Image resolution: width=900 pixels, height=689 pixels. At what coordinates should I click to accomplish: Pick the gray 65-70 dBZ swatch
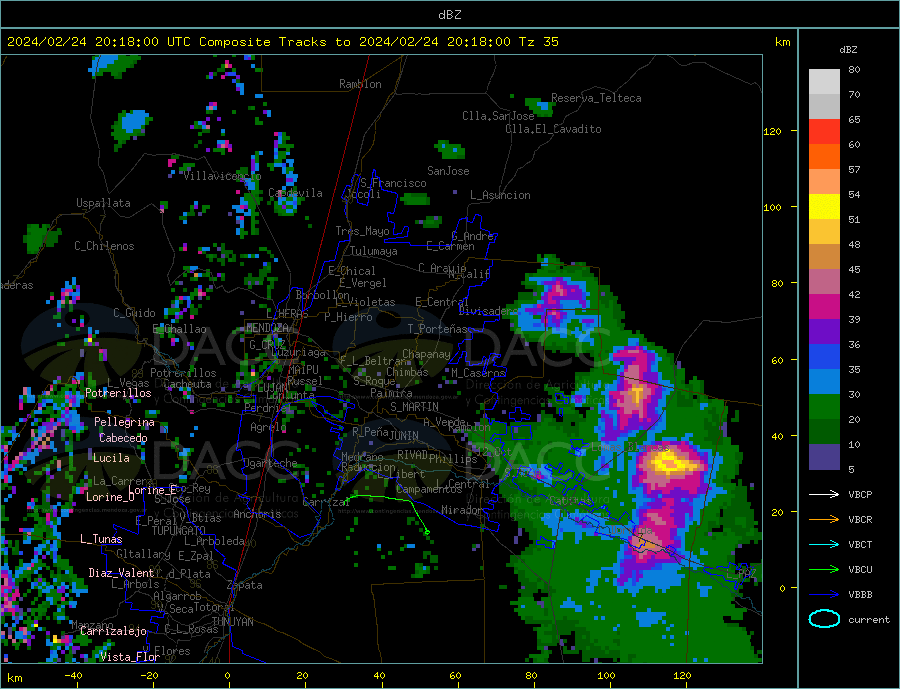[x=824, y=107]
